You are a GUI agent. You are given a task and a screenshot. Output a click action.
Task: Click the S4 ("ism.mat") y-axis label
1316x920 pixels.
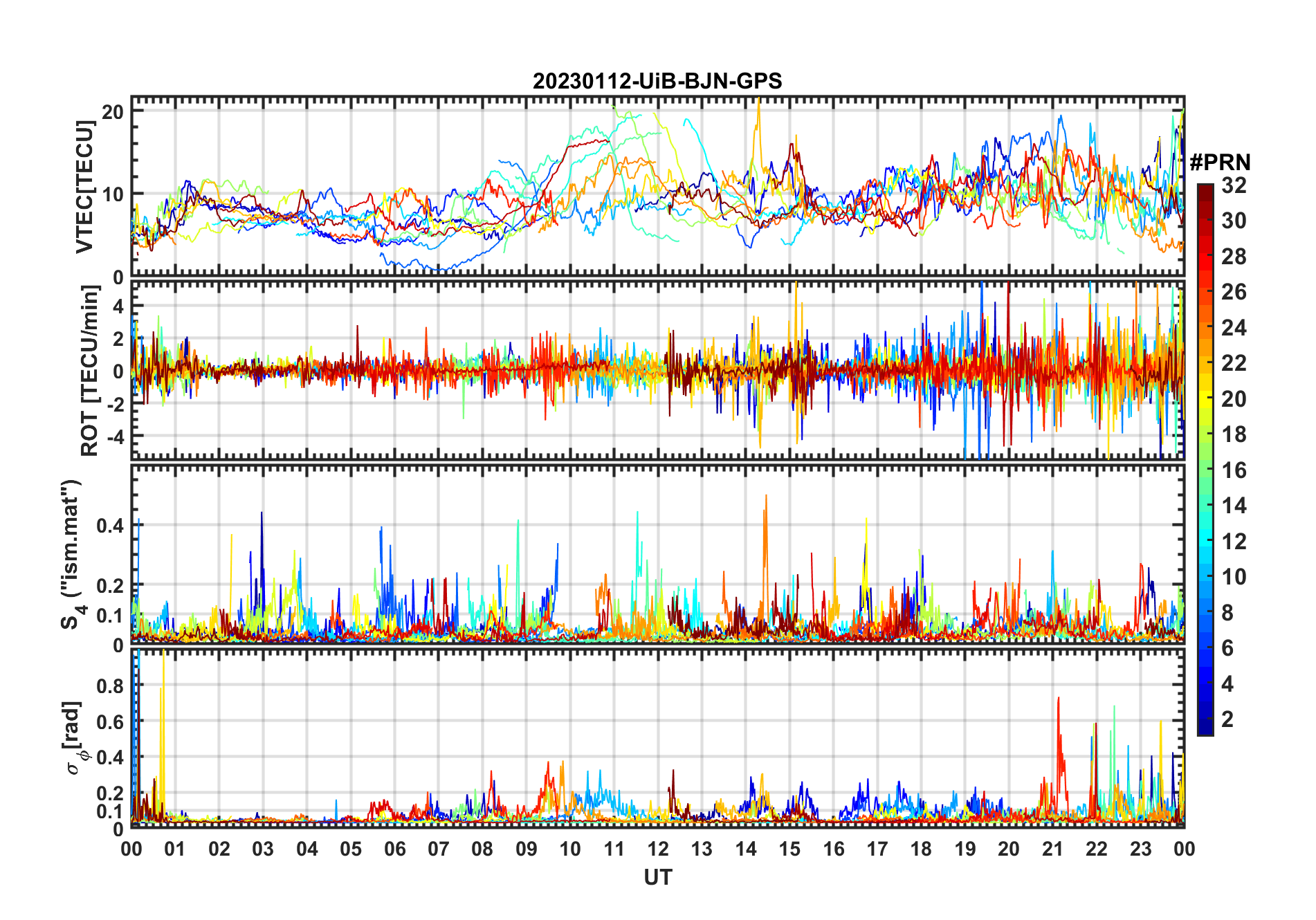pos(72,554)
